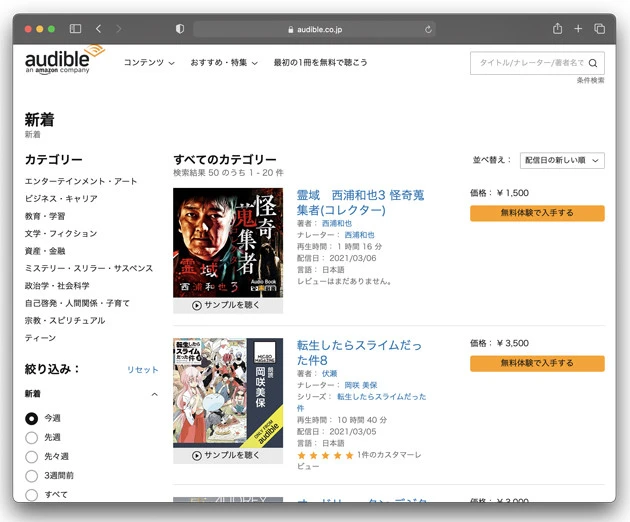
Task: Select the 先週 radio button
Action: [32, 438]
